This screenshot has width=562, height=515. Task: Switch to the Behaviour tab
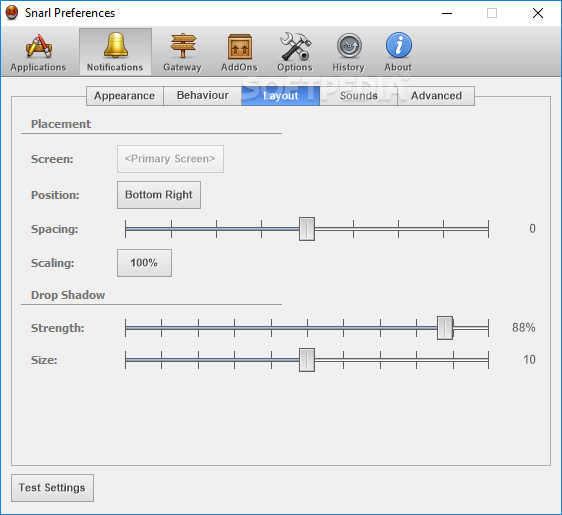click(203, 96)
